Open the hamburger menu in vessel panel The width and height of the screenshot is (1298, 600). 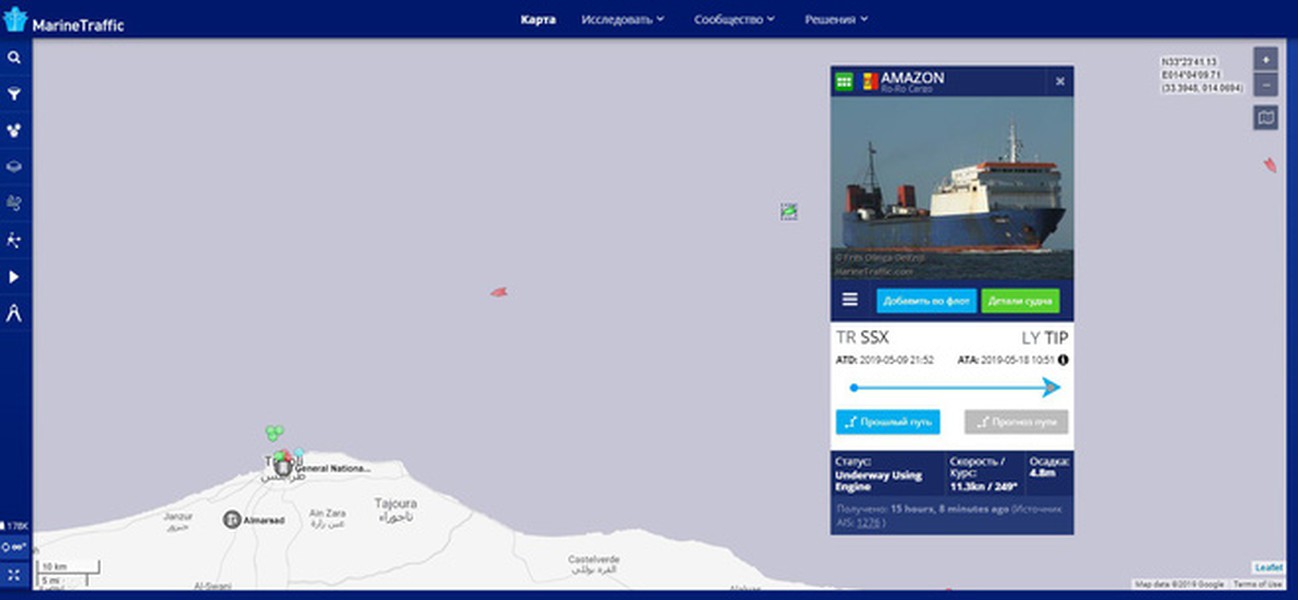[x=850, y=299]
